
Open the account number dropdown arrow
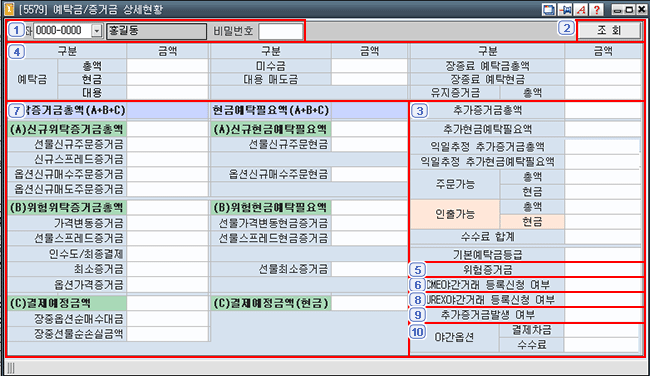(96, 31)
